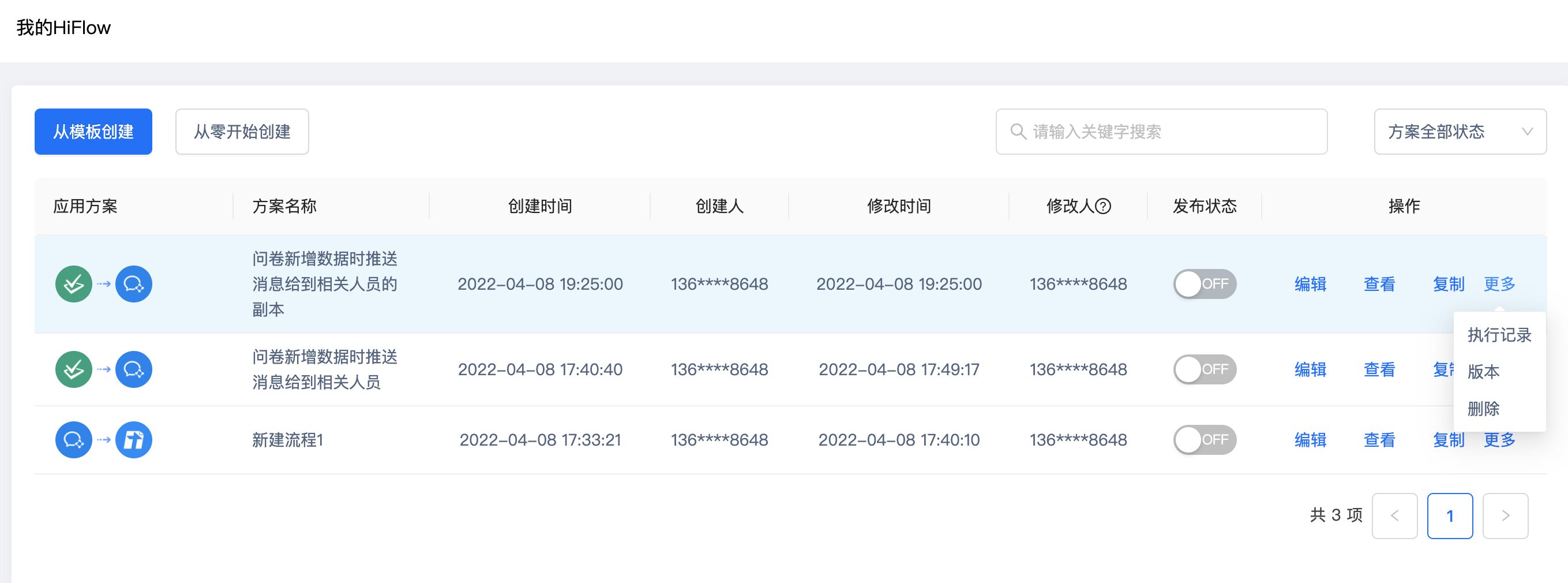Click the 从模板创建 button
Image resolution: width=1568 pixels, height=583 pixels.
click(93, 132)
